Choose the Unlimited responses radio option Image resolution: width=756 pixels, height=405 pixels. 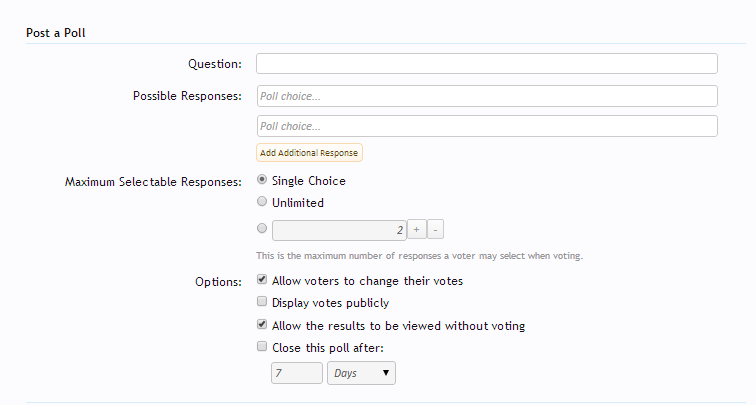pos(263,202)
